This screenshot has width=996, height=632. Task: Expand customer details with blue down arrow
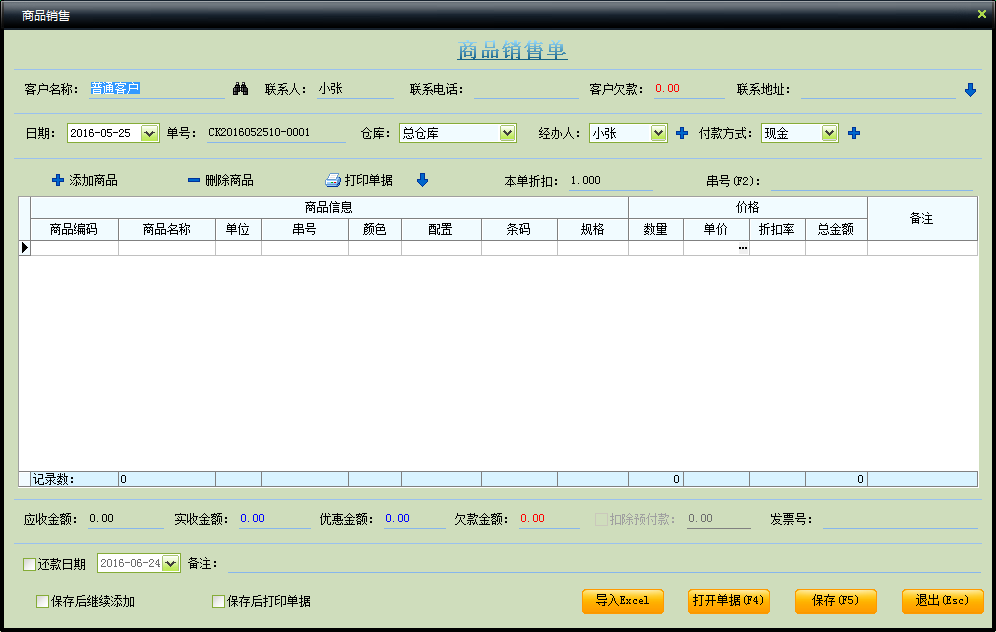click(x=970, y=90)
